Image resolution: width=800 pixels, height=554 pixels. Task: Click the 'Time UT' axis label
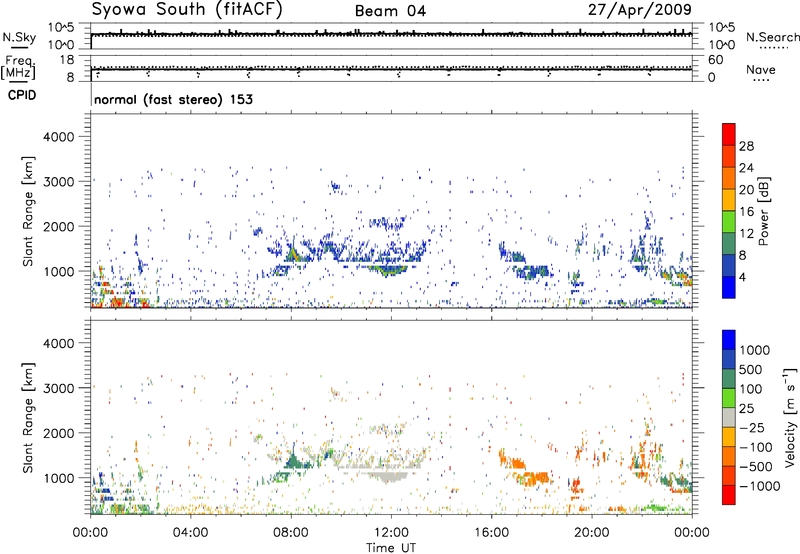pyautogui.click(x=391, y=548)
